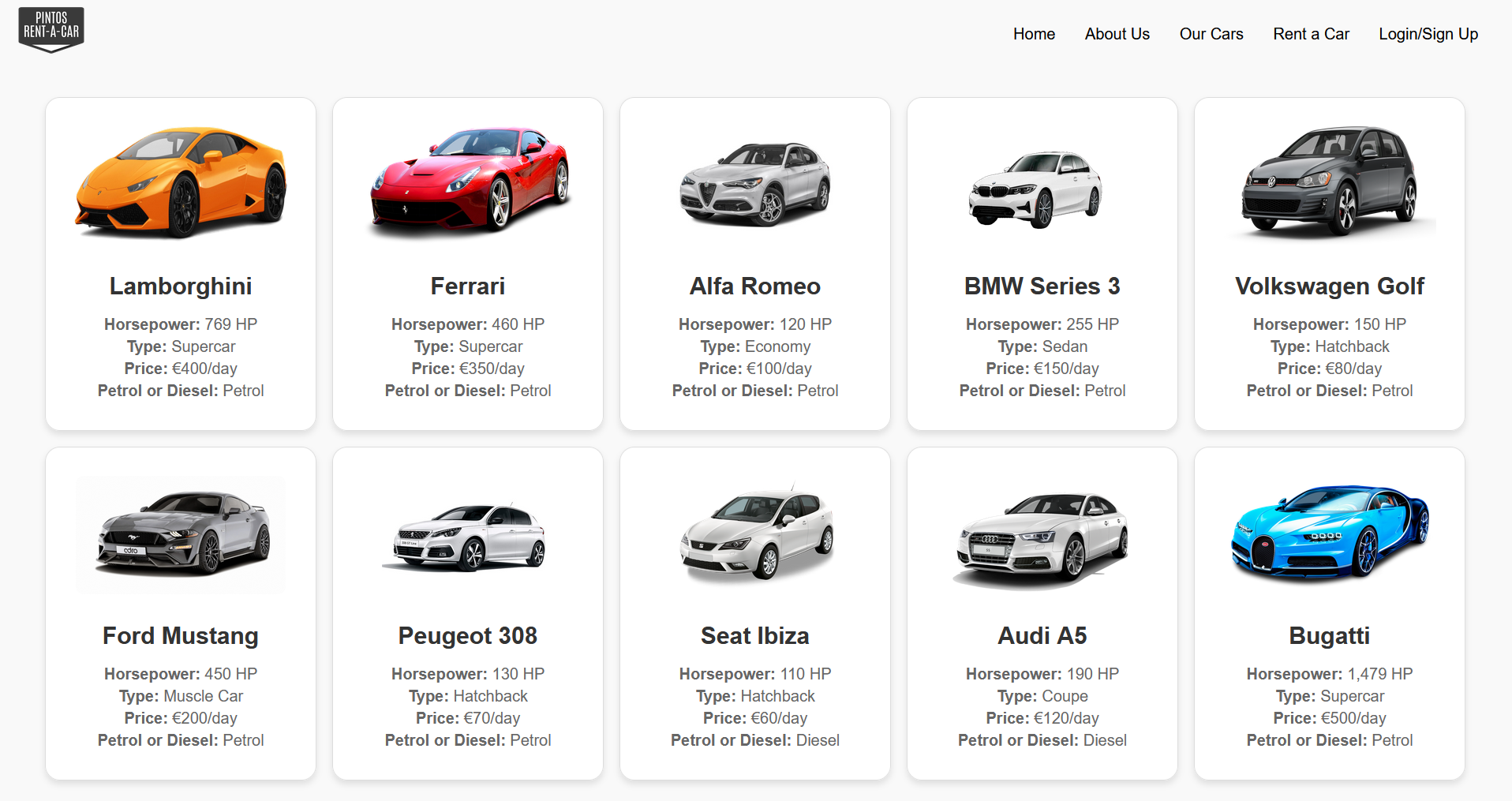The width and height of the screenshot is (1512, 801).
Task: Click Seat Ibiza's Diesel fuel line
Action: coord(755,740)
